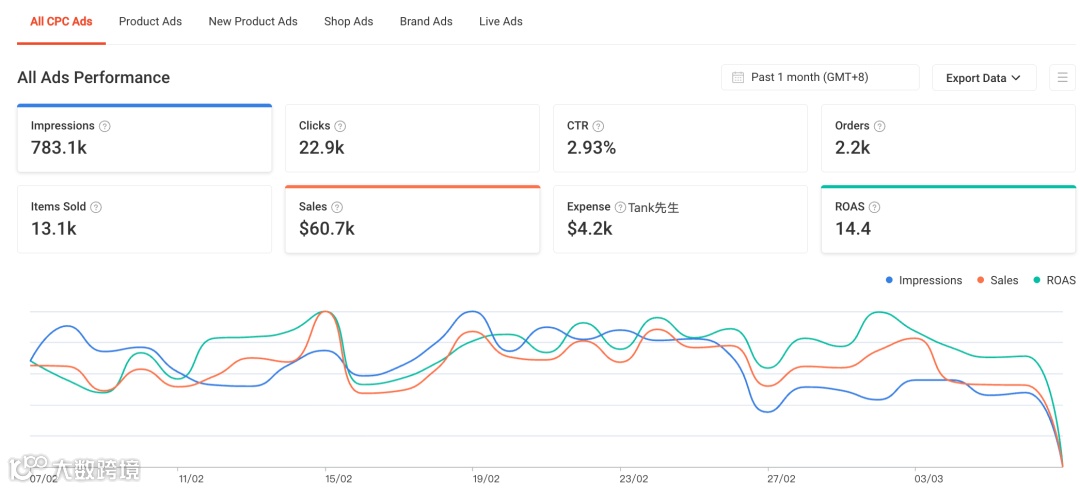This screenshot has width=1080, height=489.
Task: Toggle the Sales metric card
Action: pyautogui.click(x=412, y=219)
